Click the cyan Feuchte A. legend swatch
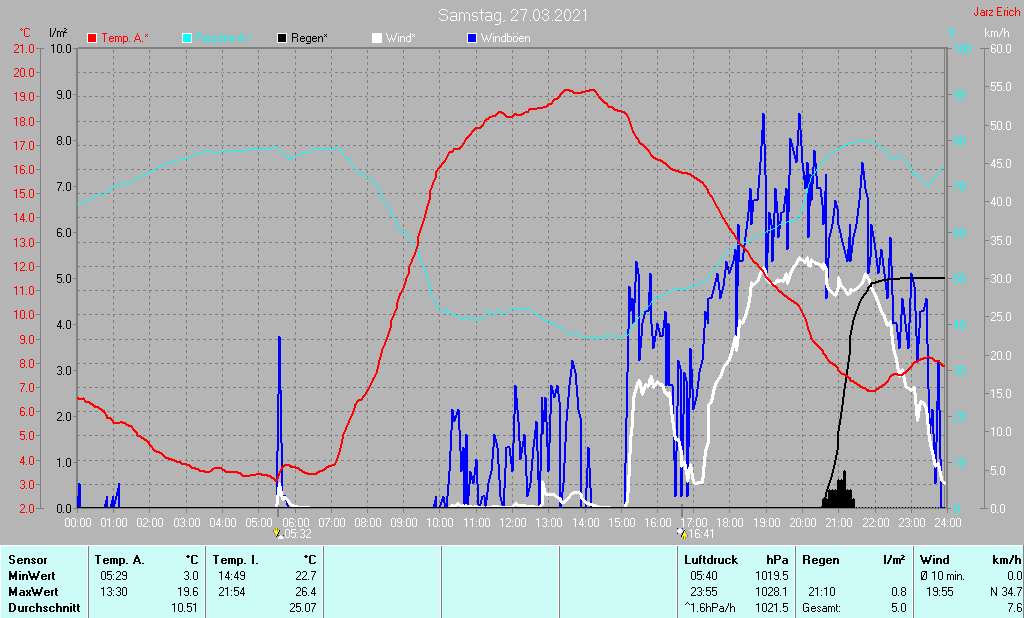 187,38
